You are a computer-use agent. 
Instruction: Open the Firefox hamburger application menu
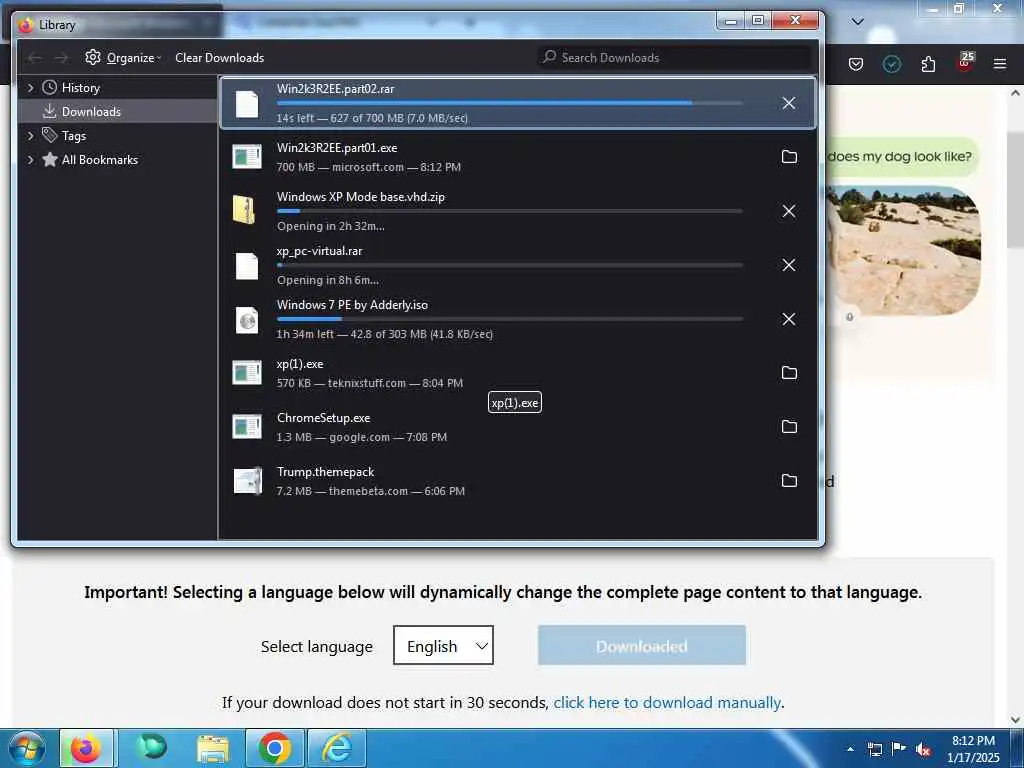[1000, 64]
